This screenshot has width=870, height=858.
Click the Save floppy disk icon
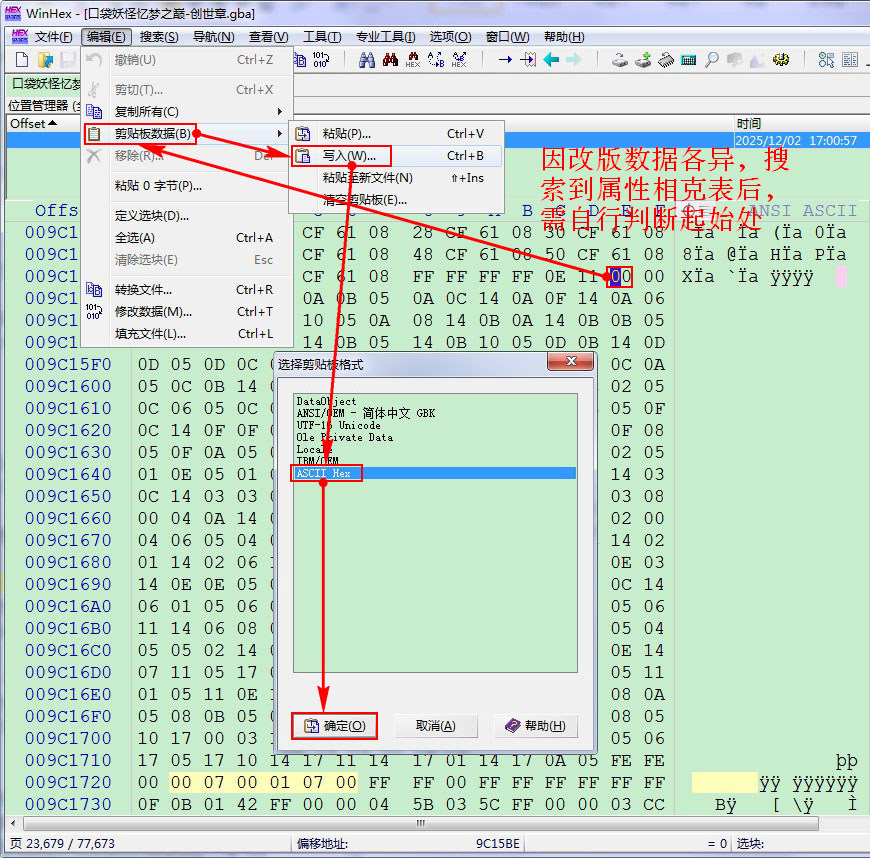pyautogui.click(x=68, y=59)
